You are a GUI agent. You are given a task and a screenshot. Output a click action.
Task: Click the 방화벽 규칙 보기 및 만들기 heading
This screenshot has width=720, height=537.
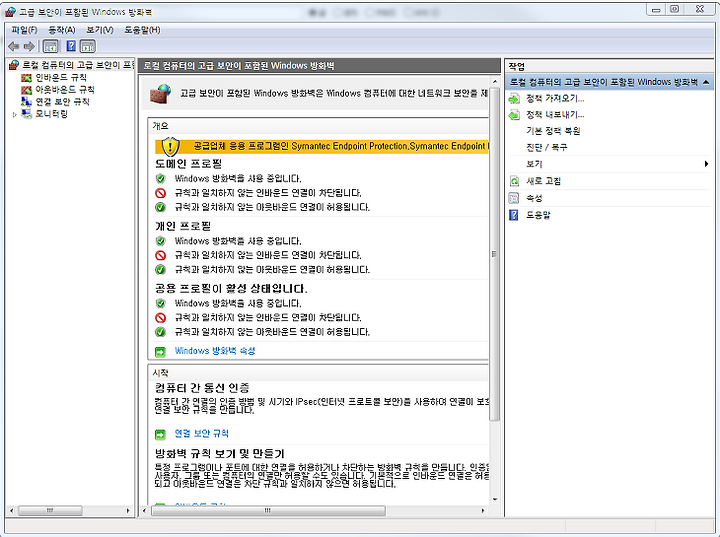pyautogui.click(x=220, y=454)
